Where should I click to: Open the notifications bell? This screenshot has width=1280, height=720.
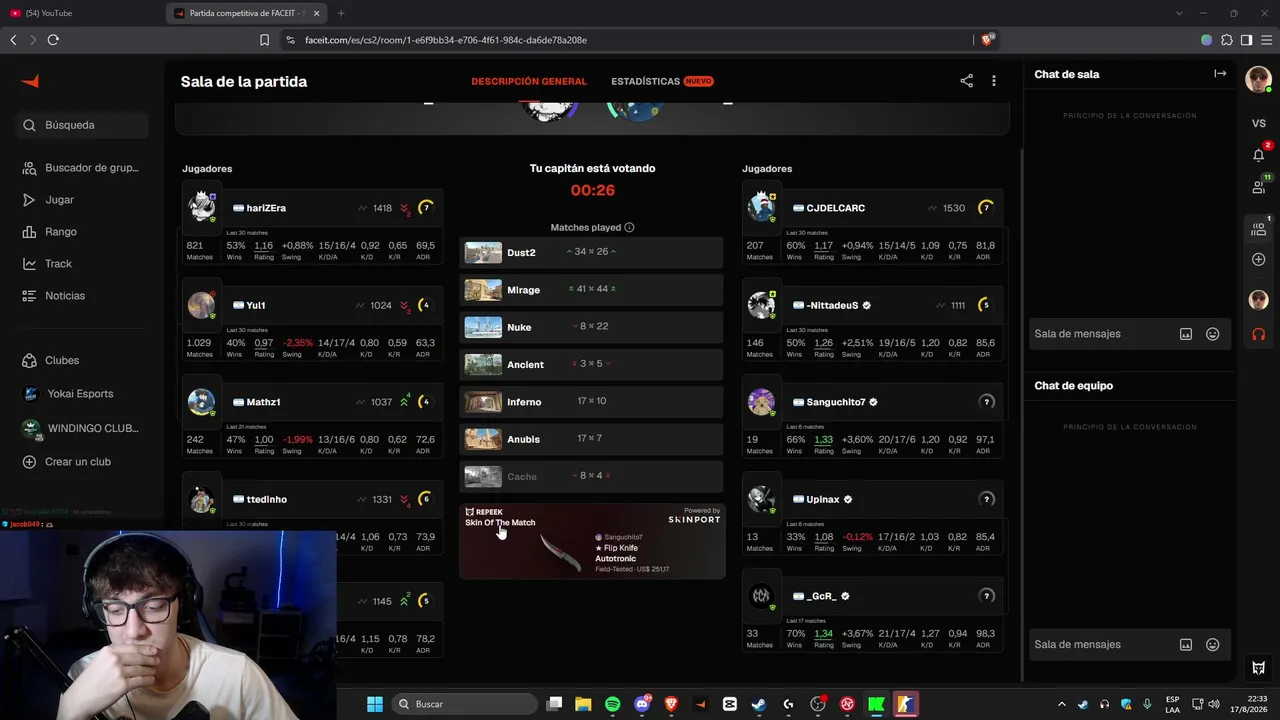pos(1259,155)
